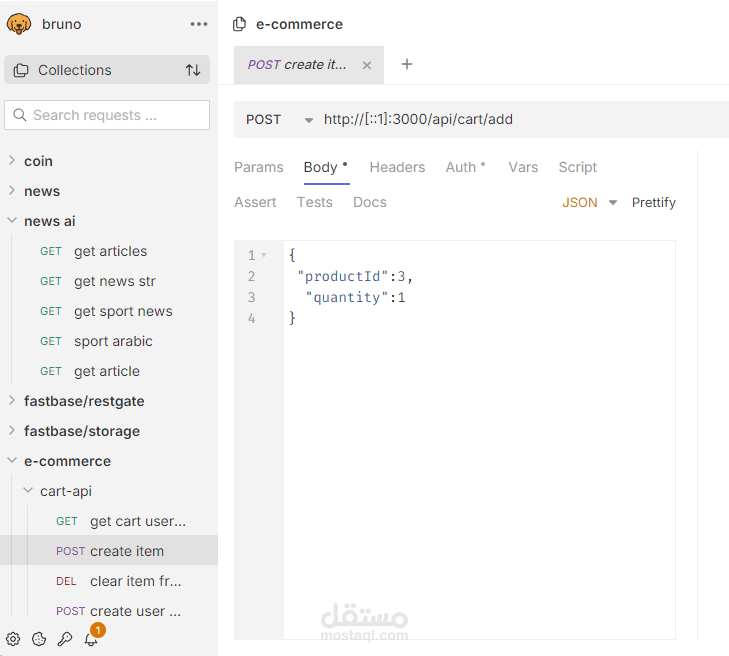Expand the fastbase/storage collection

(x=12, y=431)
